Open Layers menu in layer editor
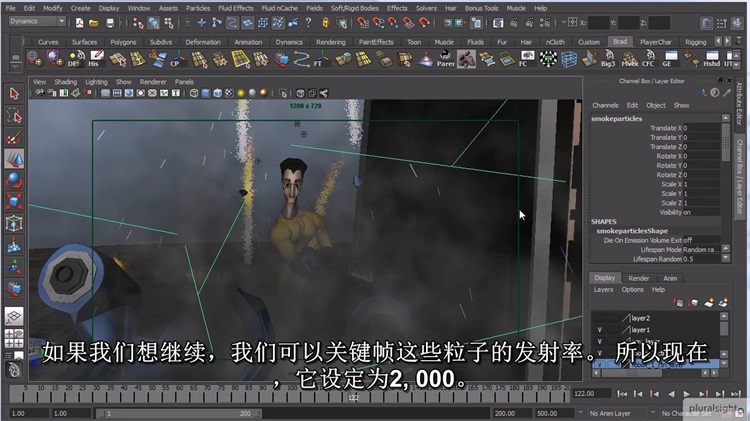 tap(603, 289)
